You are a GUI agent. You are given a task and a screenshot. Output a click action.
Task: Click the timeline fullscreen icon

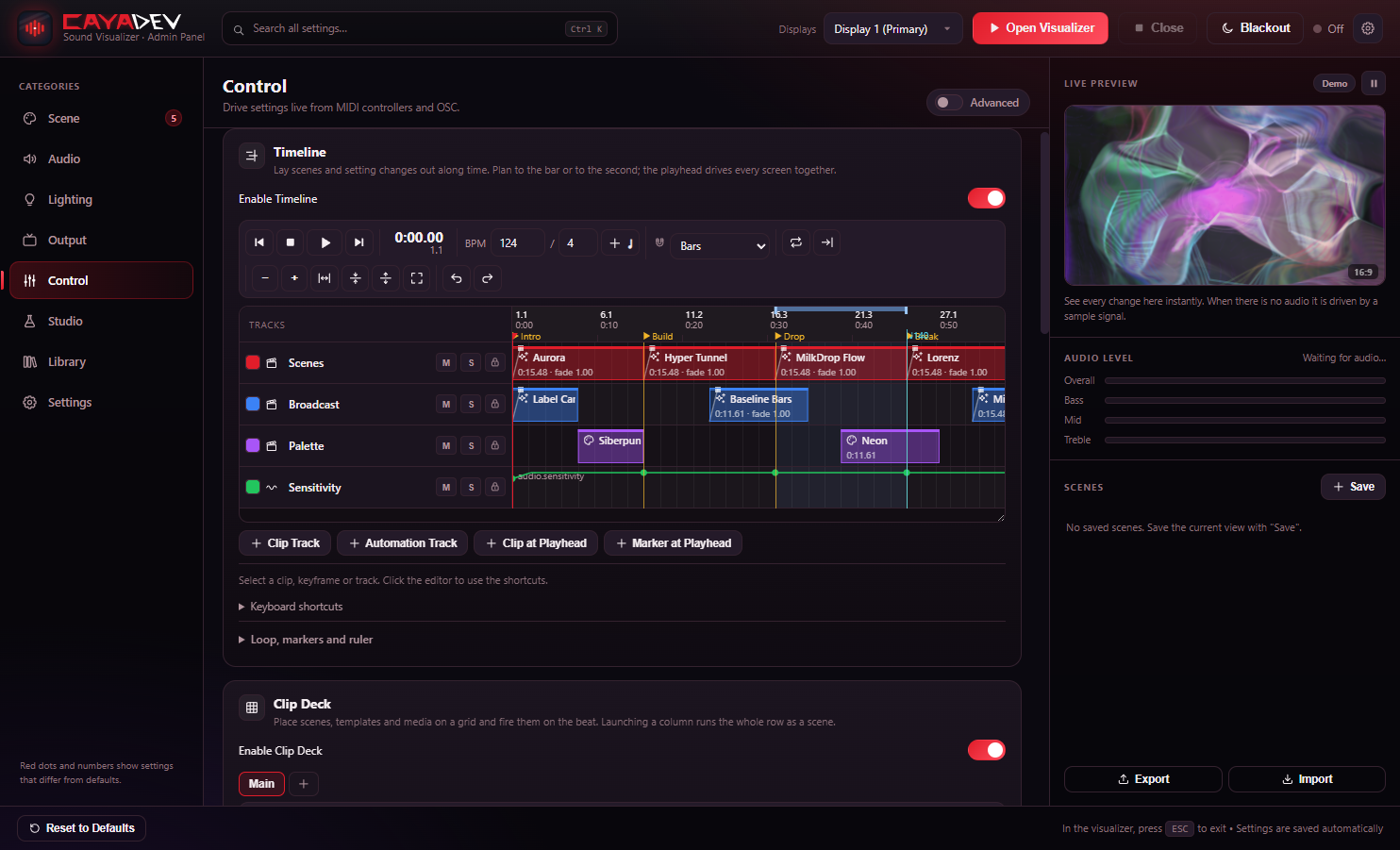tap(417, 278)
